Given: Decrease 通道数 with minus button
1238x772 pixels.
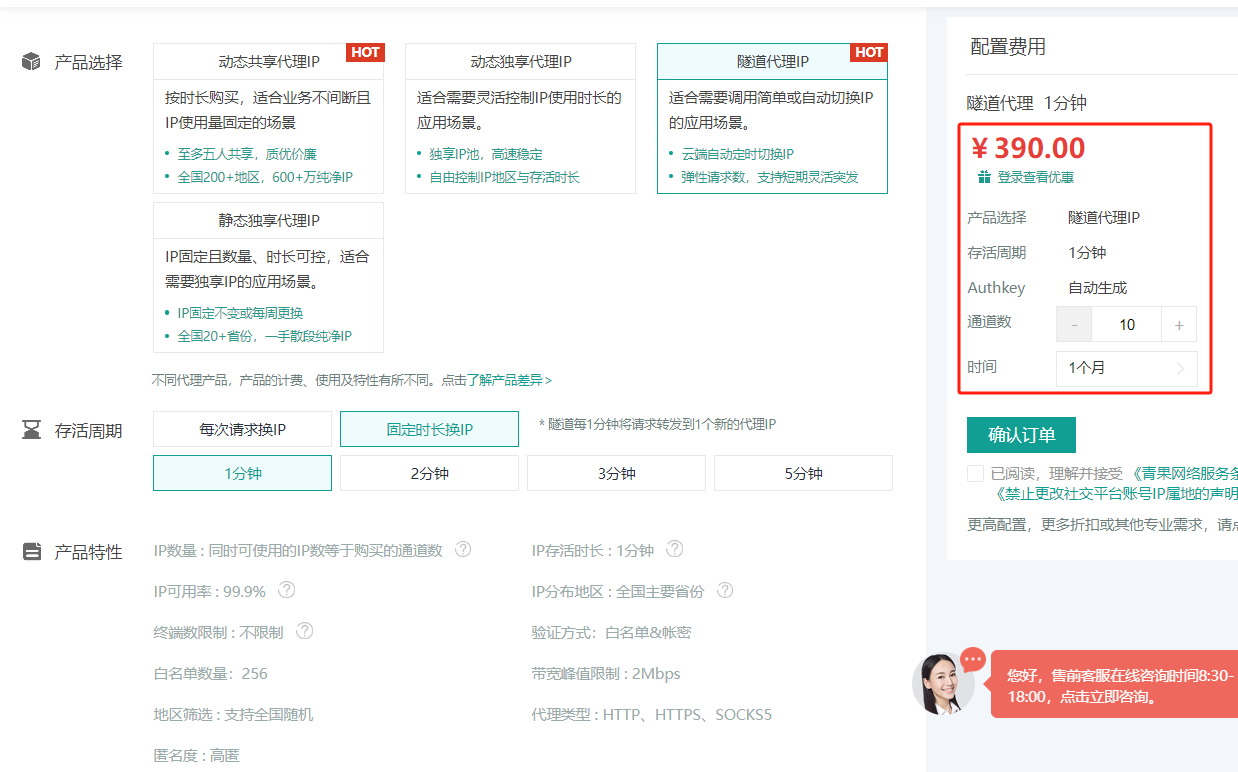Looking at the screenshot, I should tap(1074, 325).
